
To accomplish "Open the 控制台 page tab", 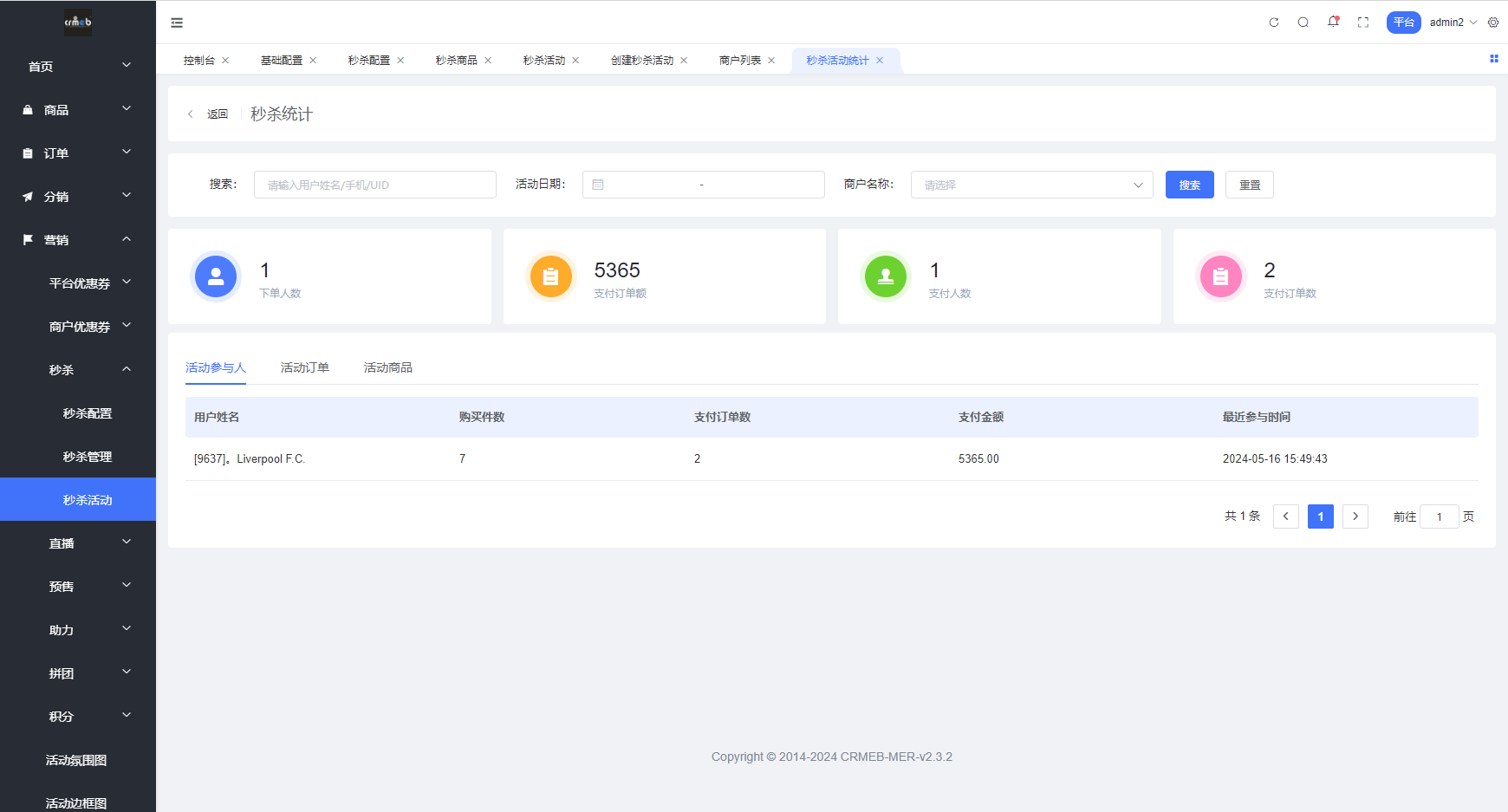I will 199,61.
